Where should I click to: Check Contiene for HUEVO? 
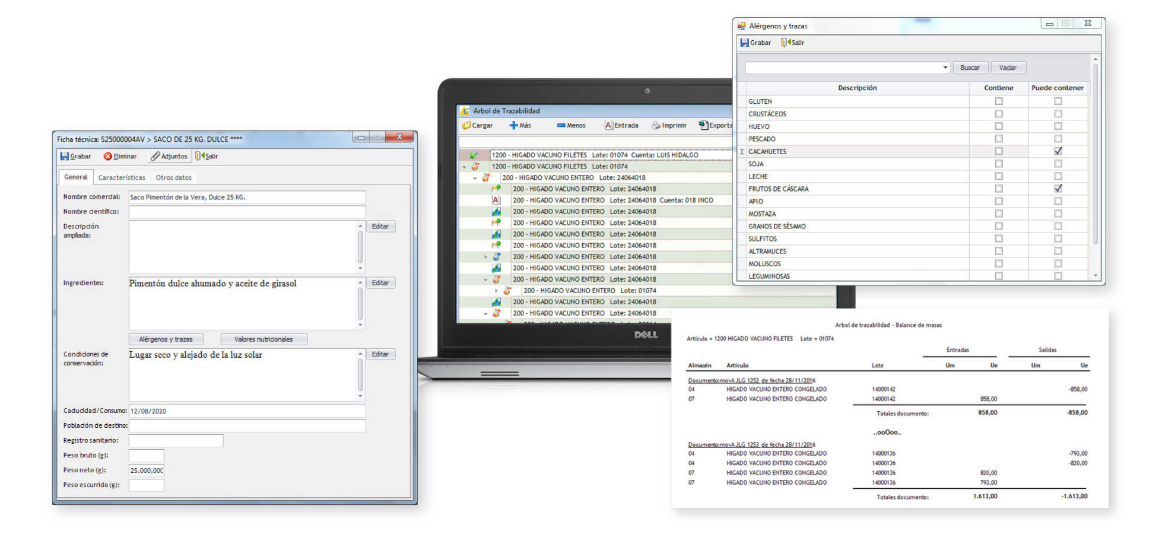click(999, 127)
